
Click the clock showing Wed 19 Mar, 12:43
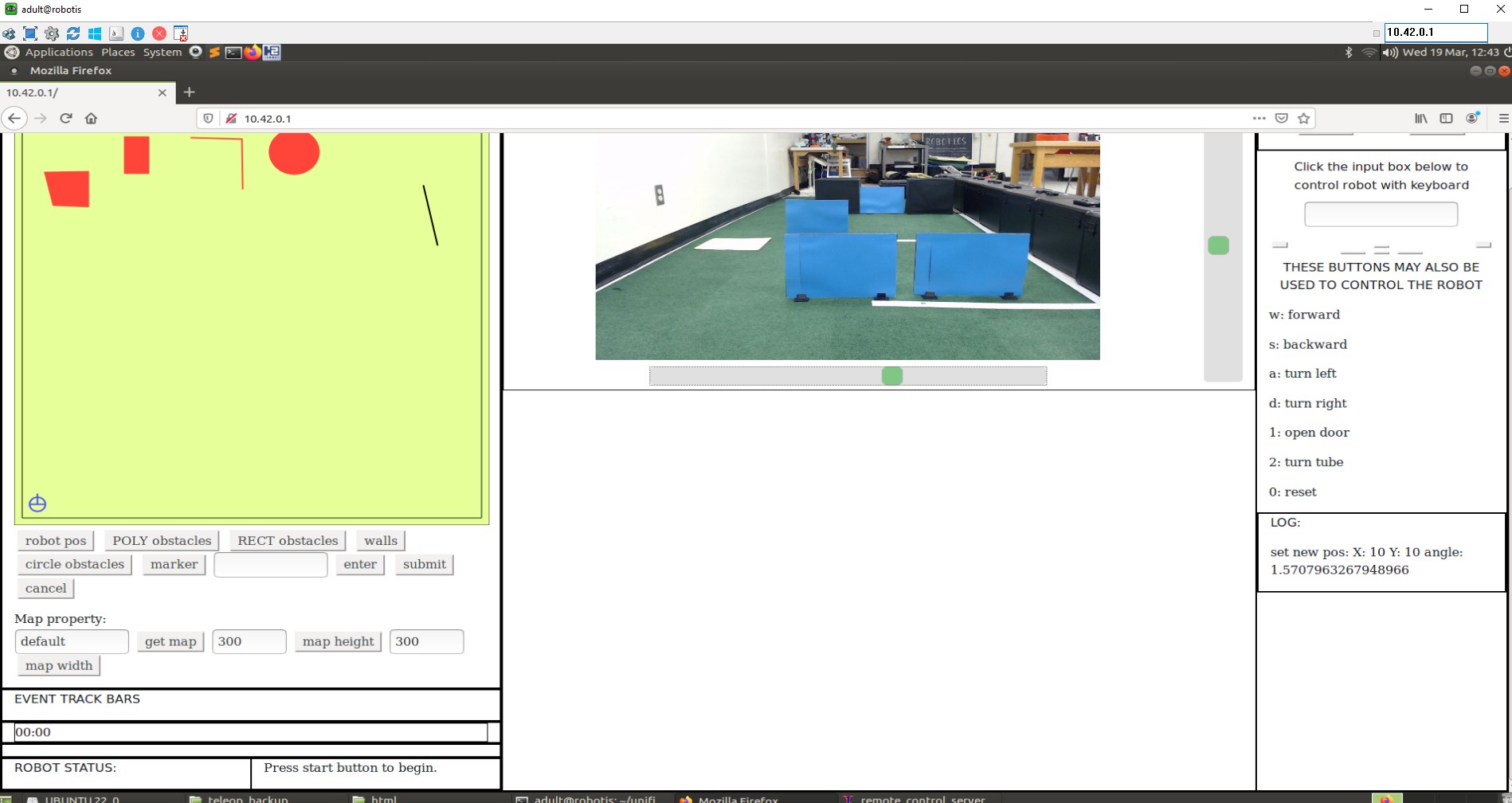[1451, 53]
